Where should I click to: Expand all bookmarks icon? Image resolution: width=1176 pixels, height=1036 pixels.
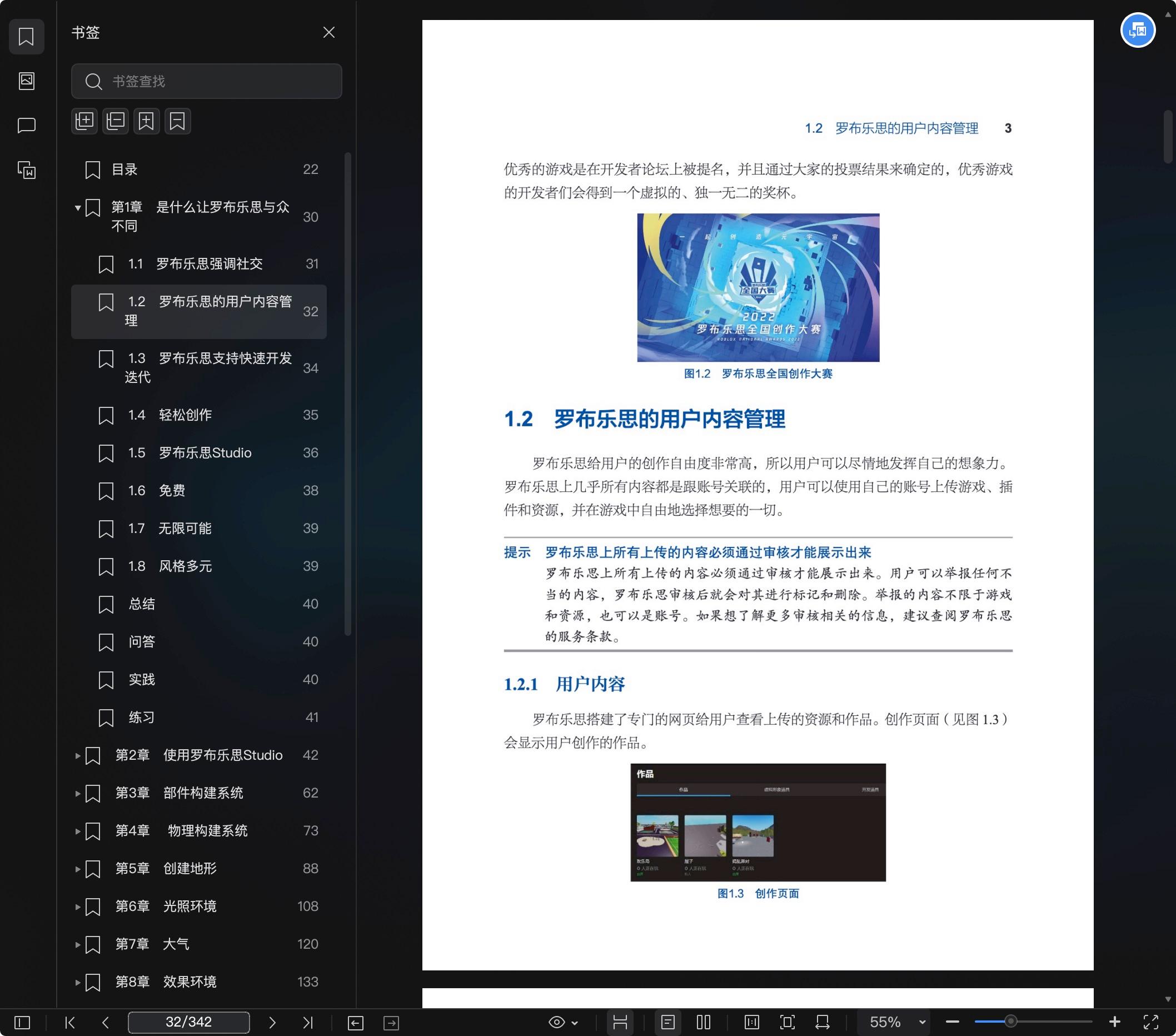[x=84, y=121]
